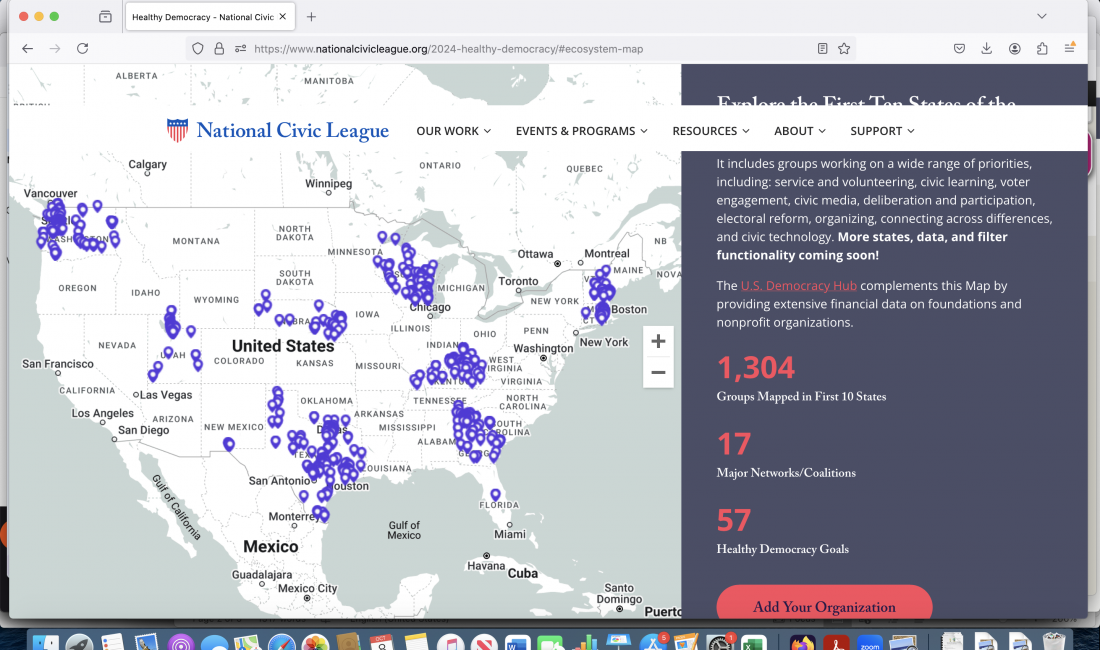Click the browser forward arrow
The height and width of the screenshot is (650, 1100).
pos(55,48)
